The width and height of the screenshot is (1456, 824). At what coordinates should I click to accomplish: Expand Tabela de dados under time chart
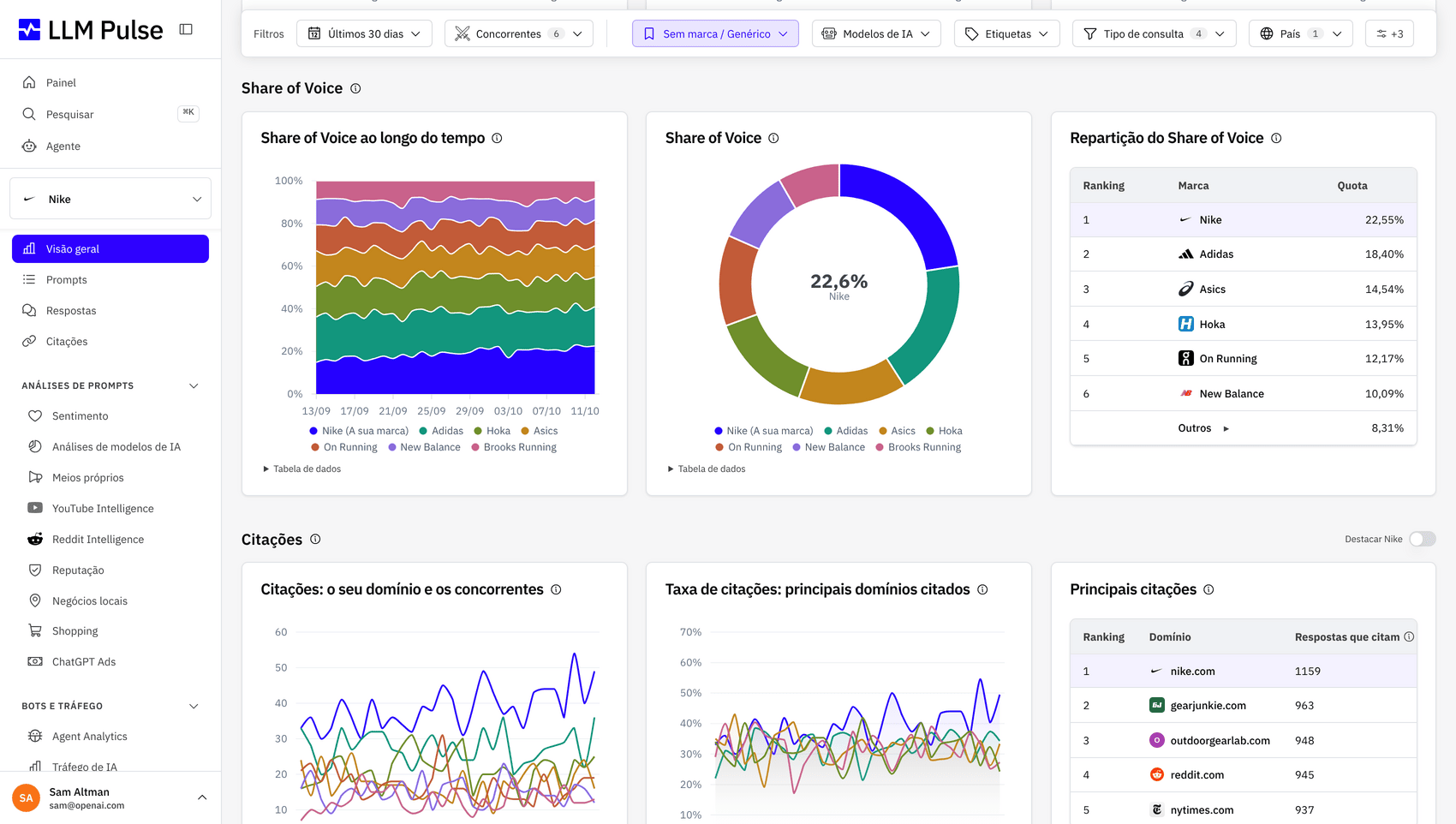301,469
